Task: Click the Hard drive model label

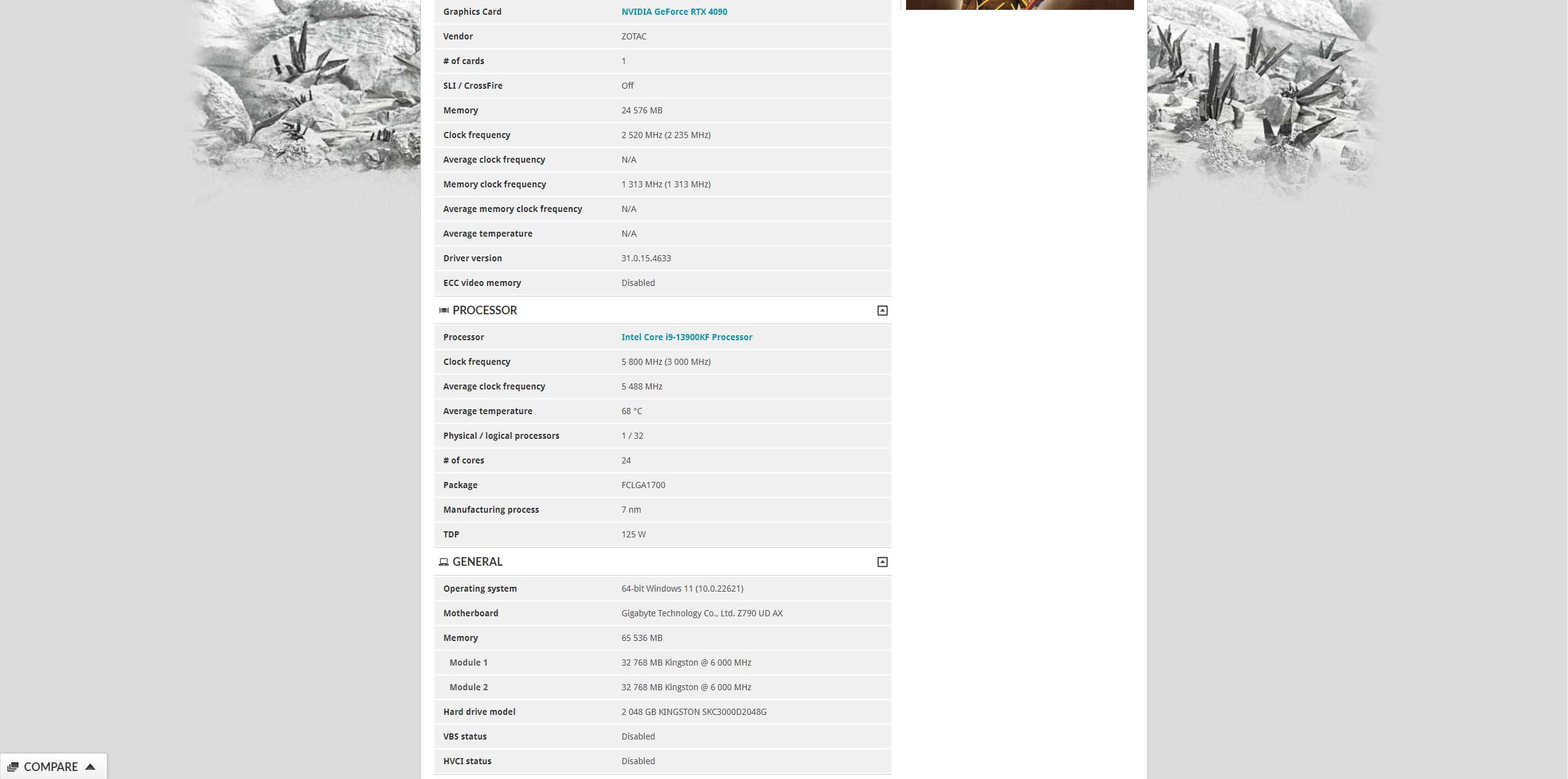Action: pos(479,712)
